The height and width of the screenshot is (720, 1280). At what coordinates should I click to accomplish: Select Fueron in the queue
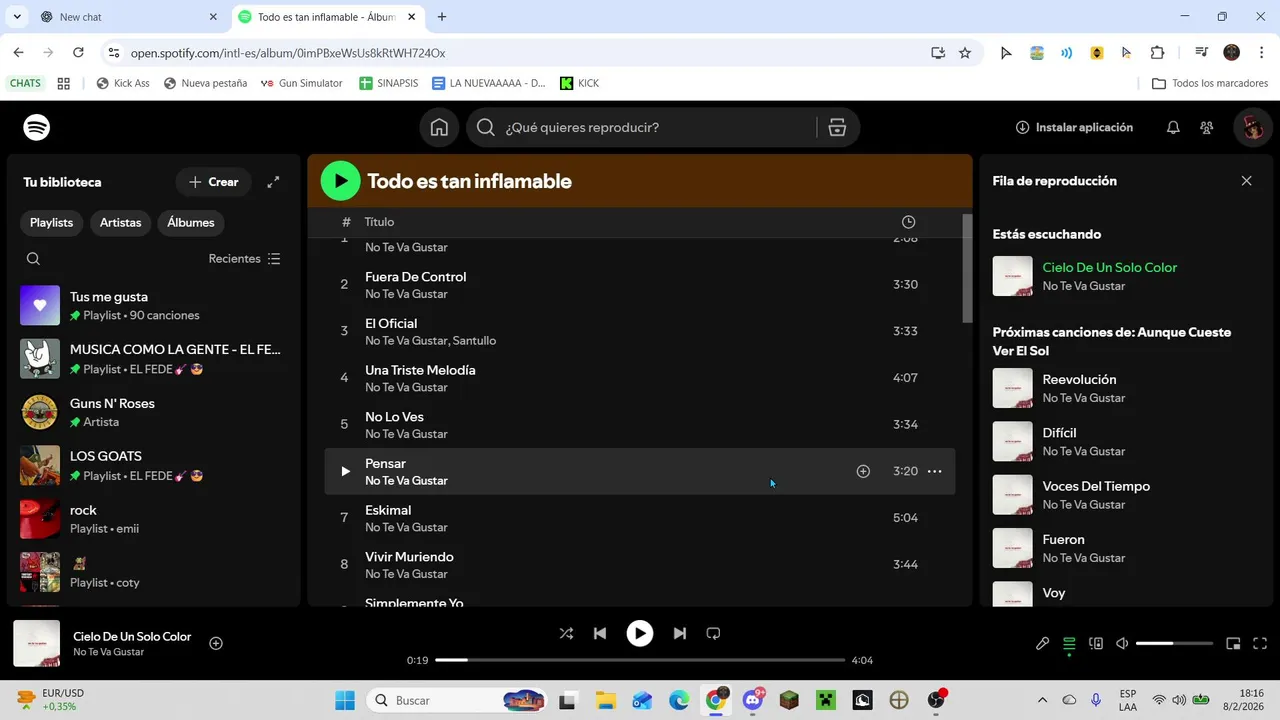click(1126, 548)
